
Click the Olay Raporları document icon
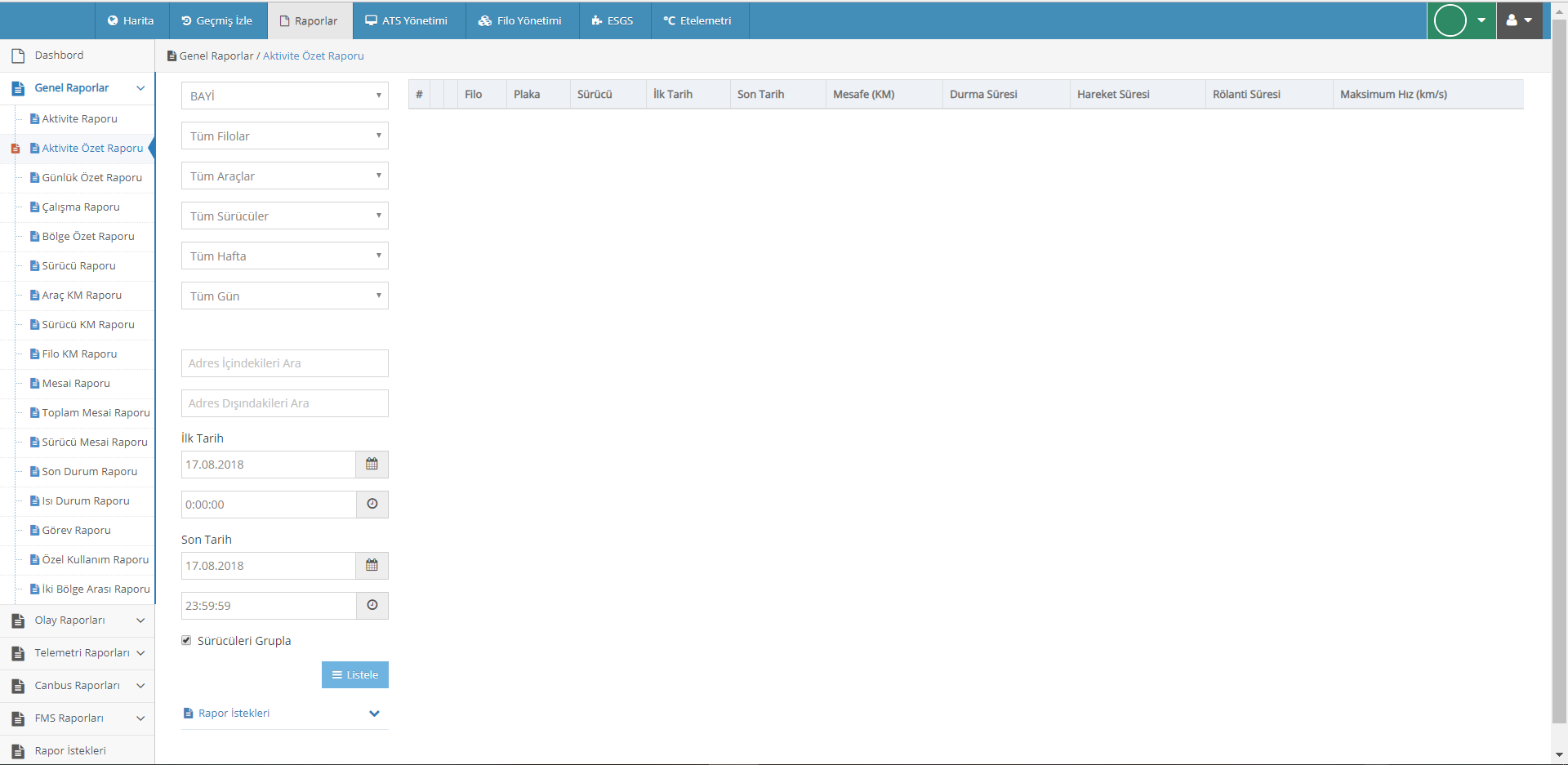point(18,620)
